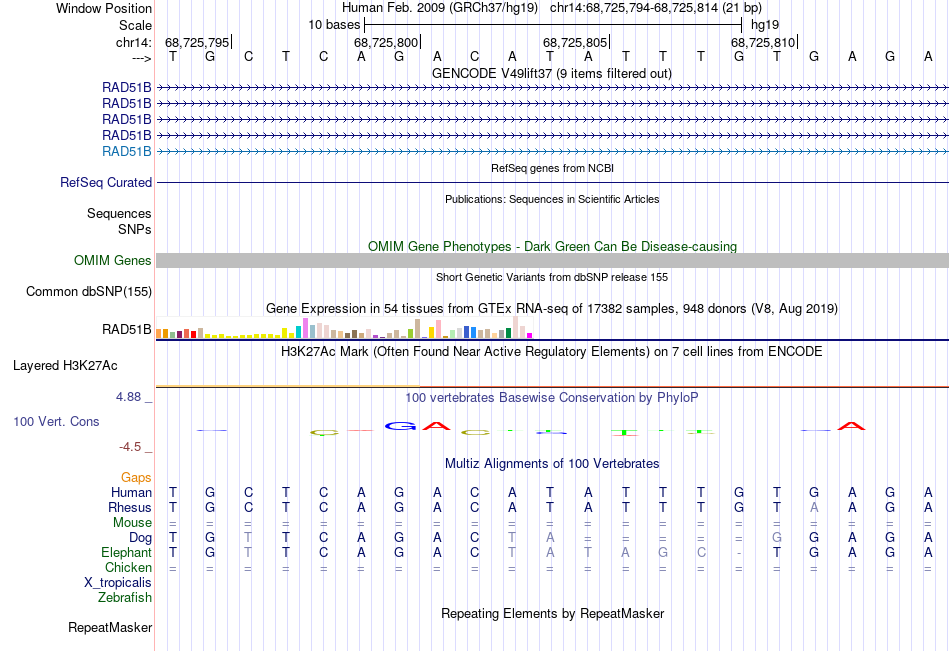Click position marker 68,725,810

click(763, 42)
